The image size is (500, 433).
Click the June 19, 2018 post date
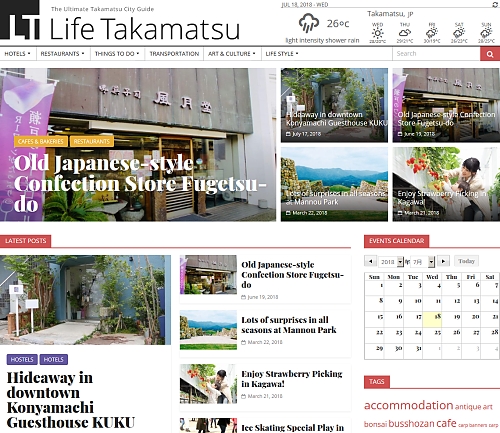click(263, 297)
